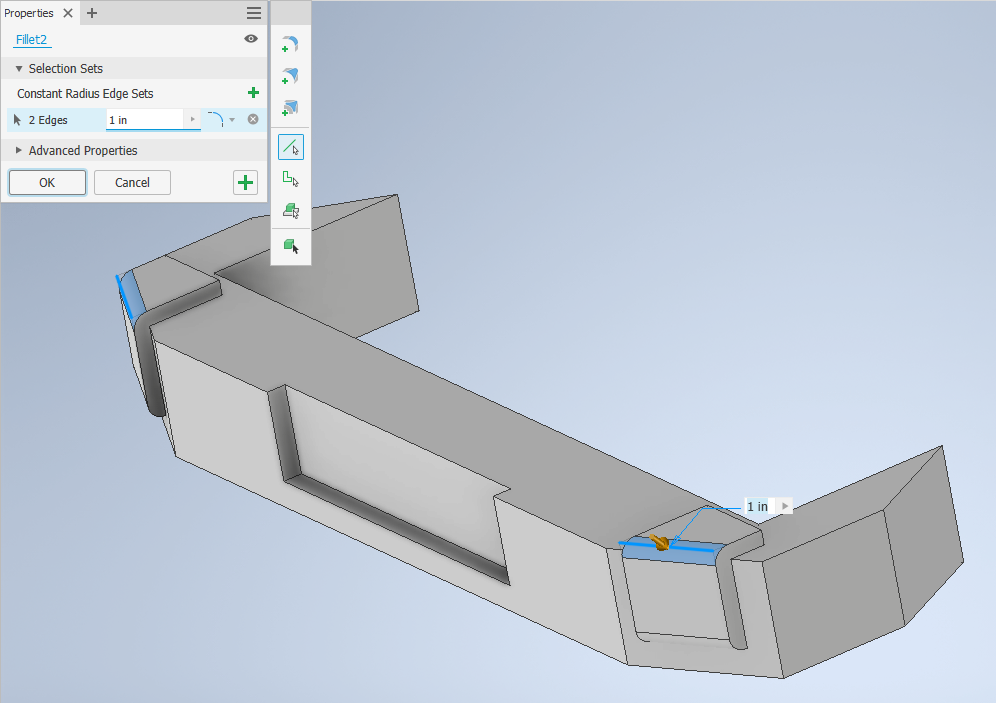
Task: Select Loop priority mode
Action: point(291,179)
